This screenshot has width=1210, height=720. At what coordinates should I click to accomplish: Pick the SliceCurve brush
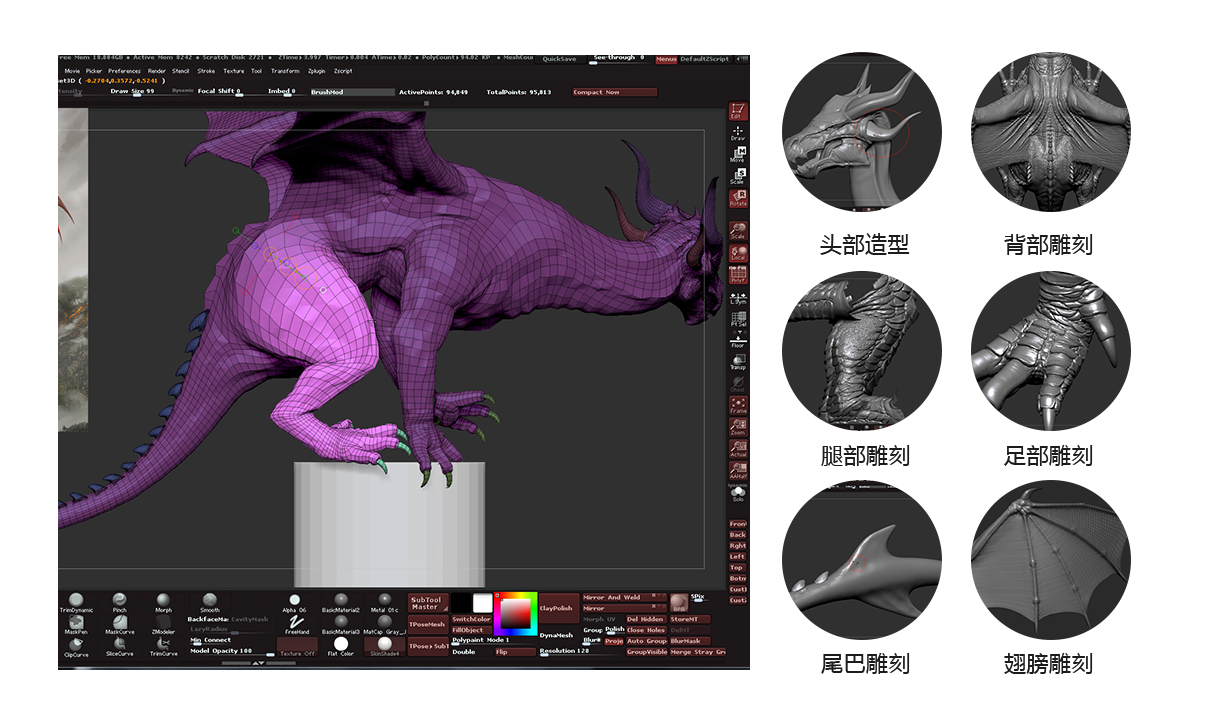tap(119, 647)
